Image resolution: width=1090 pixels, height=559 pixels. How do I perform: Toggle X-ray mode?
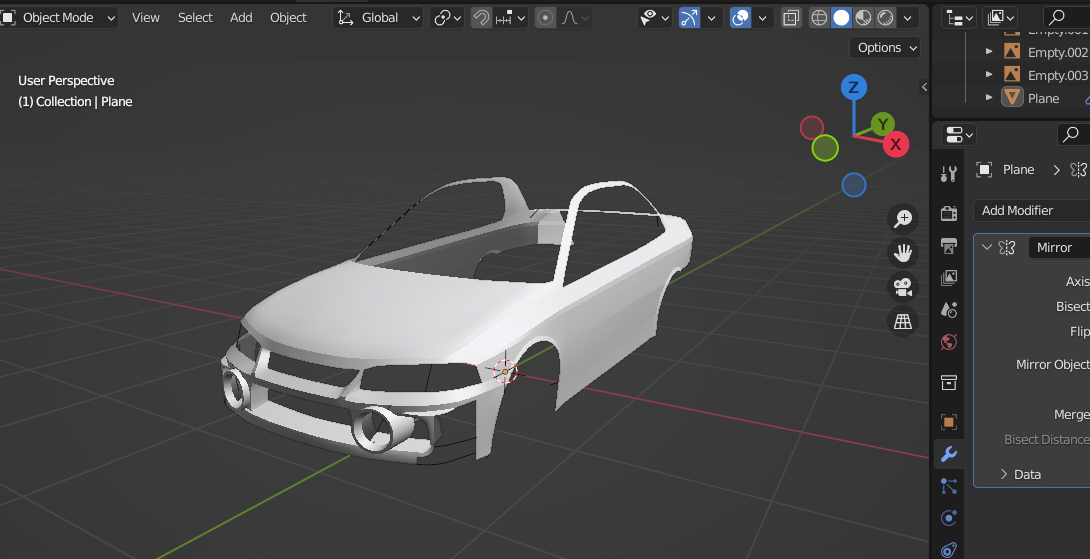790,18
